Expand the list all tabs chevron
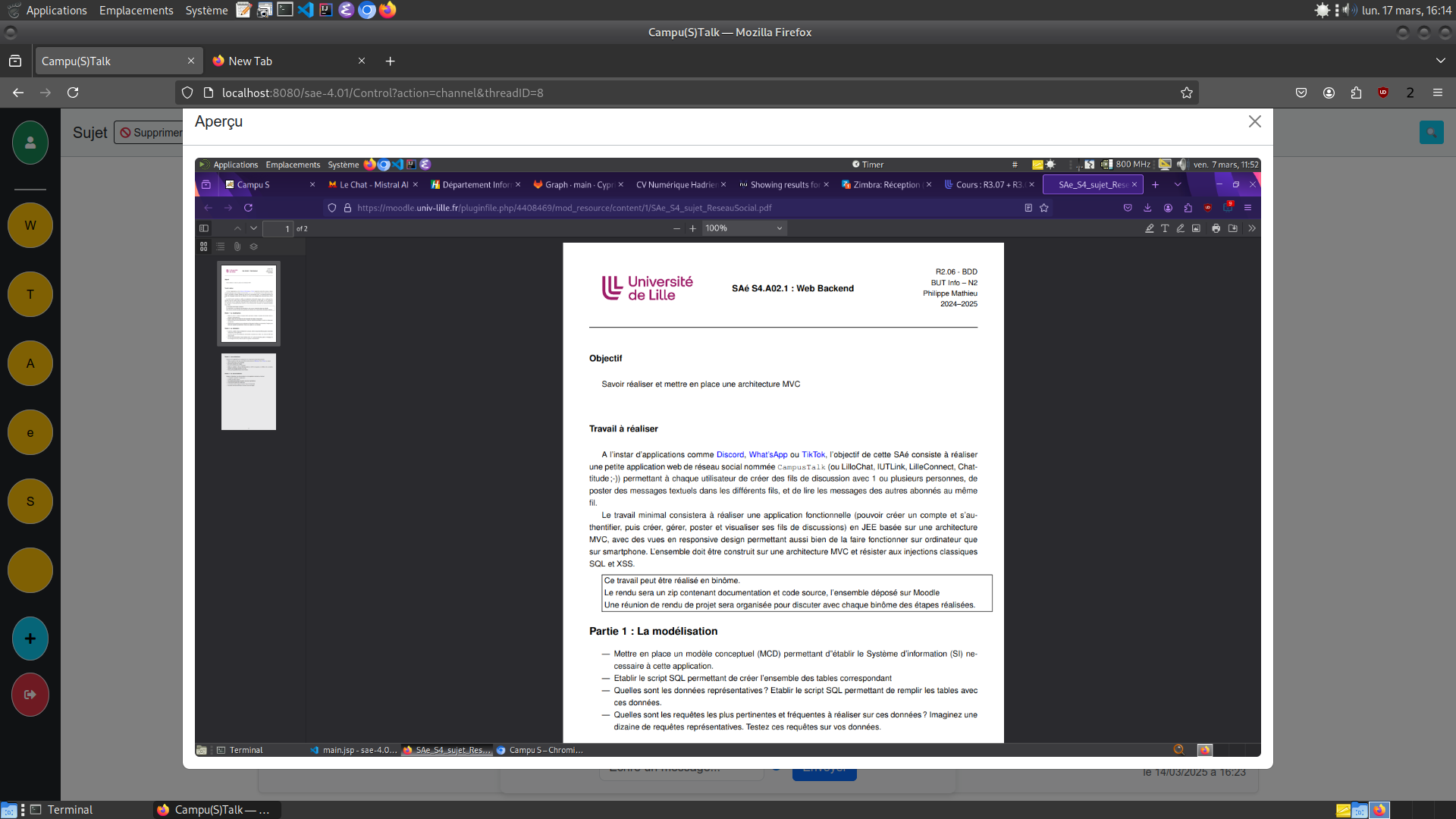This screenshot has width=1456, height=819. click(1440, 61)
